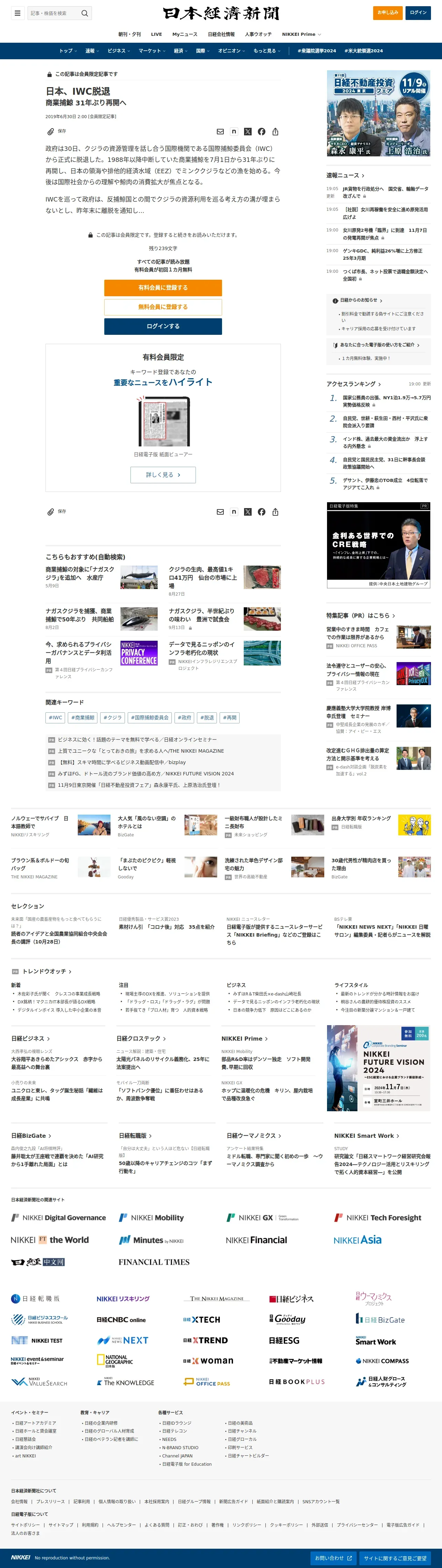Save article with clip icon above こちらもおすすめ

coord(56,512)
